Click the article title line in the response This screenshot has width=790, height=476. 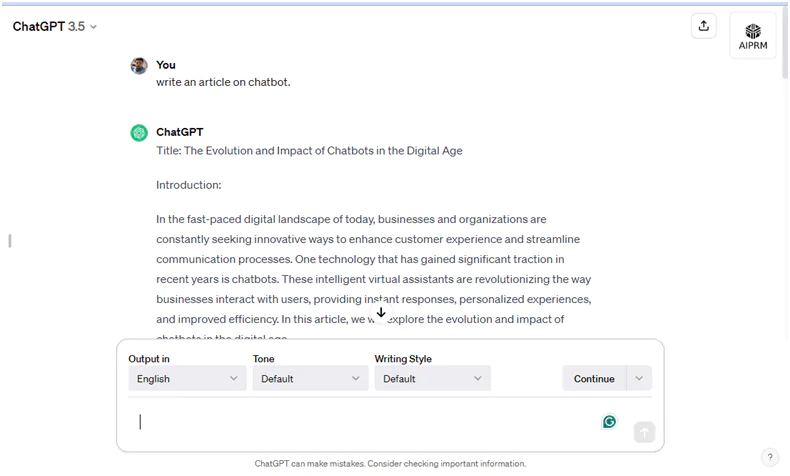309,151
